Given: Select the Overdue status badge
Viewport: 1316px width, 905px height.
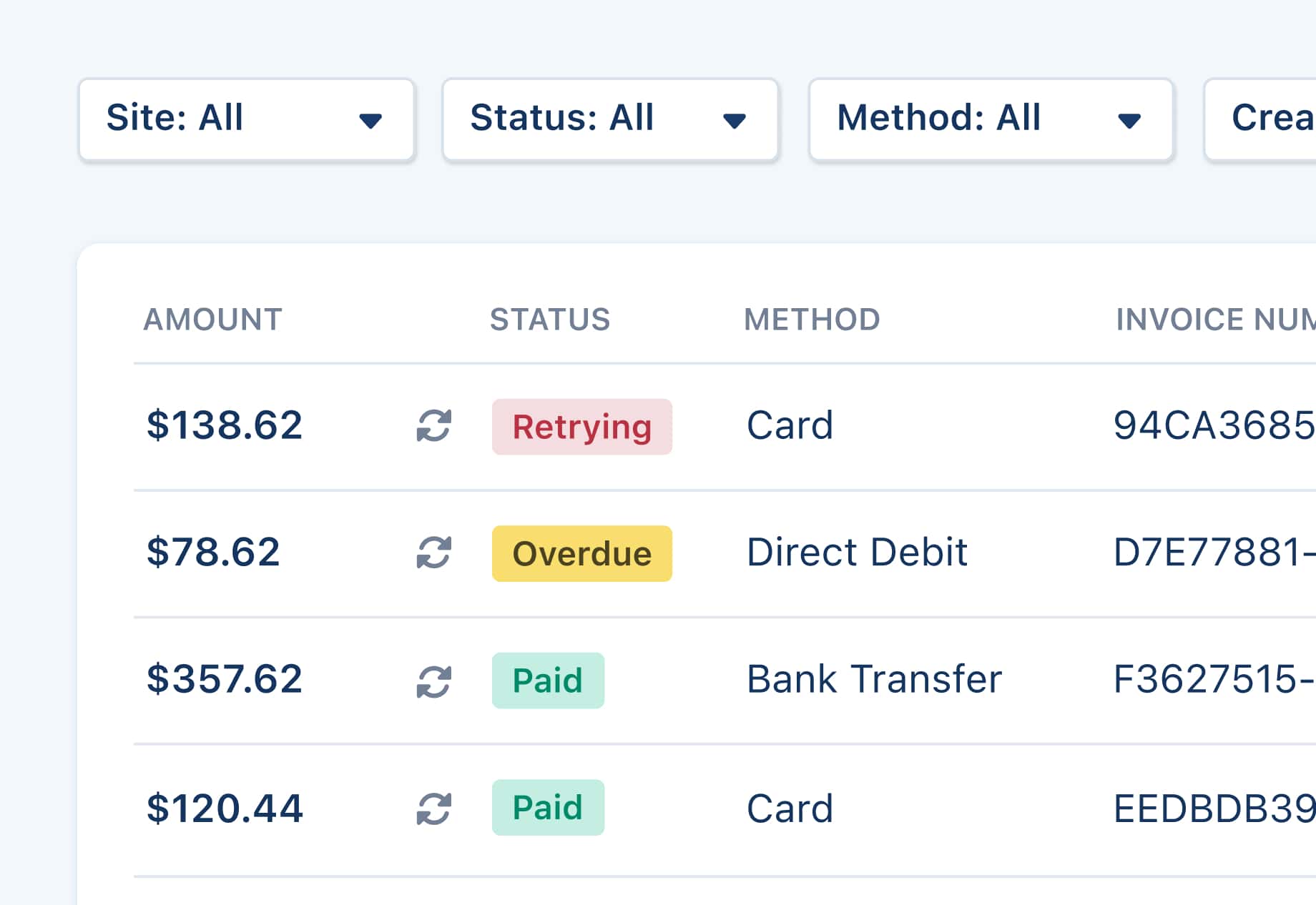Looking at the screenshot, I should [581, 553].
